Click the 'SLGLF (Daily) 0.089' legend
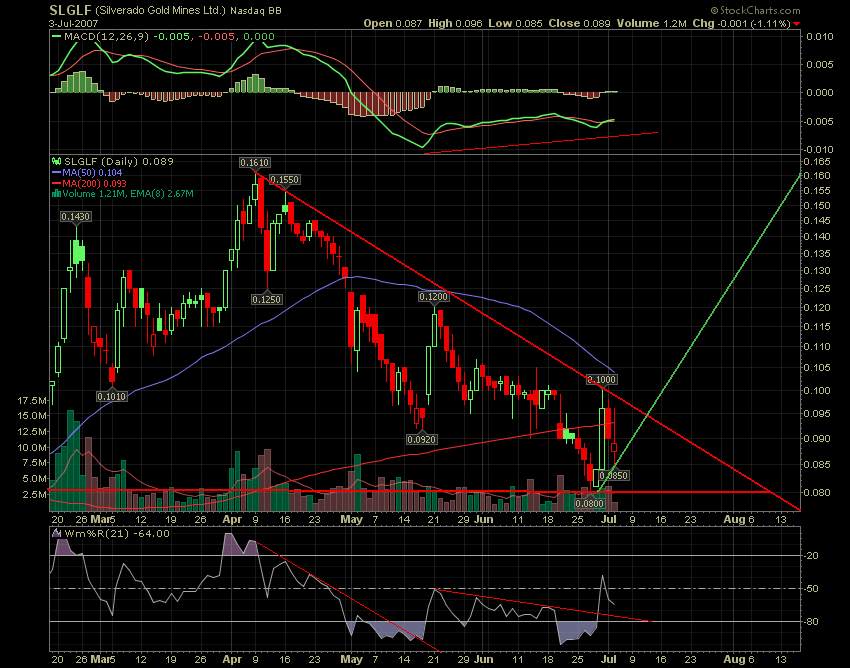Screen dimensions: 850x668 (119, 161)
